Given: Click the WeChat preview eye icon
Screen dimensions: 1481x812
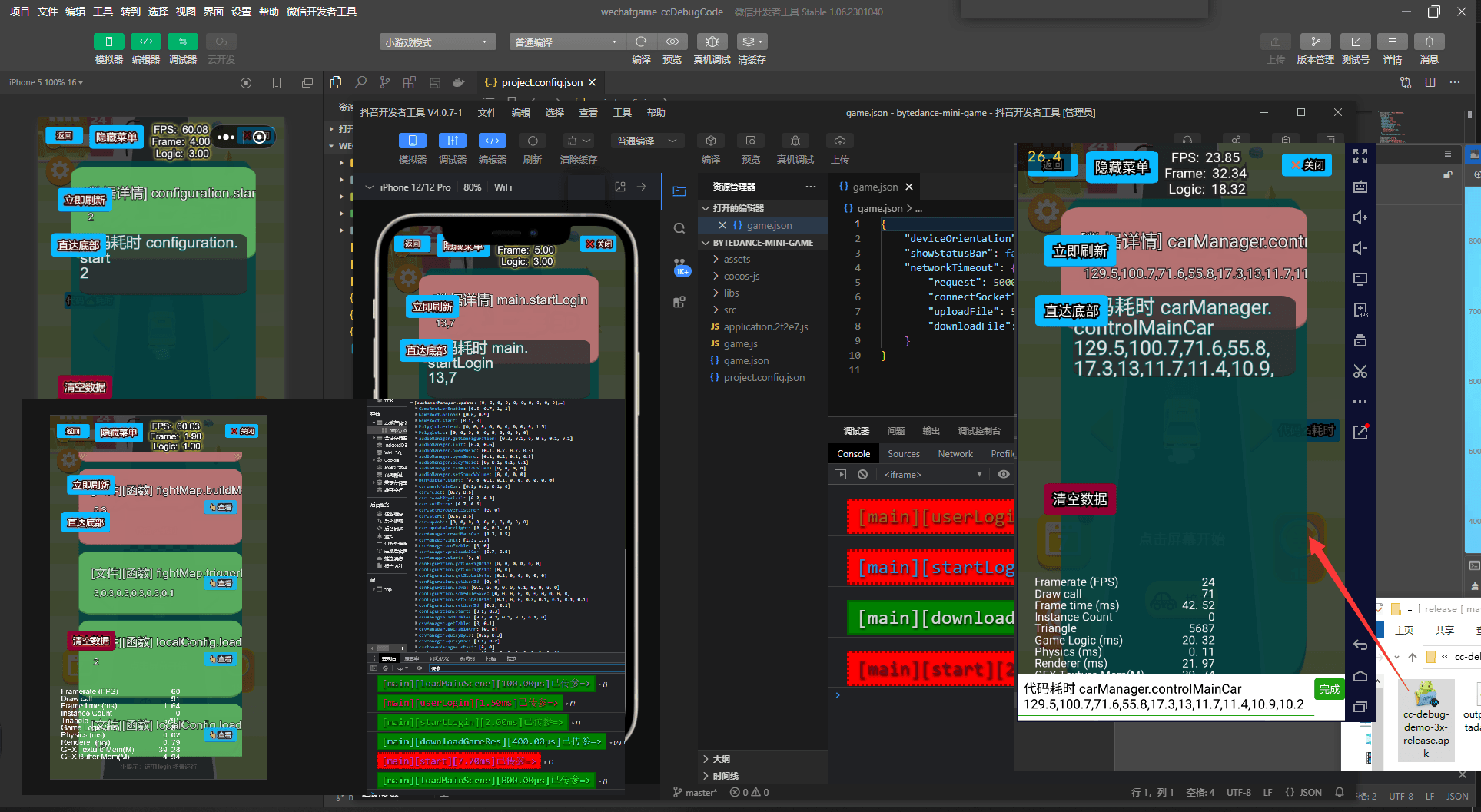Looking at the screenshot, I should coord(672,41).
